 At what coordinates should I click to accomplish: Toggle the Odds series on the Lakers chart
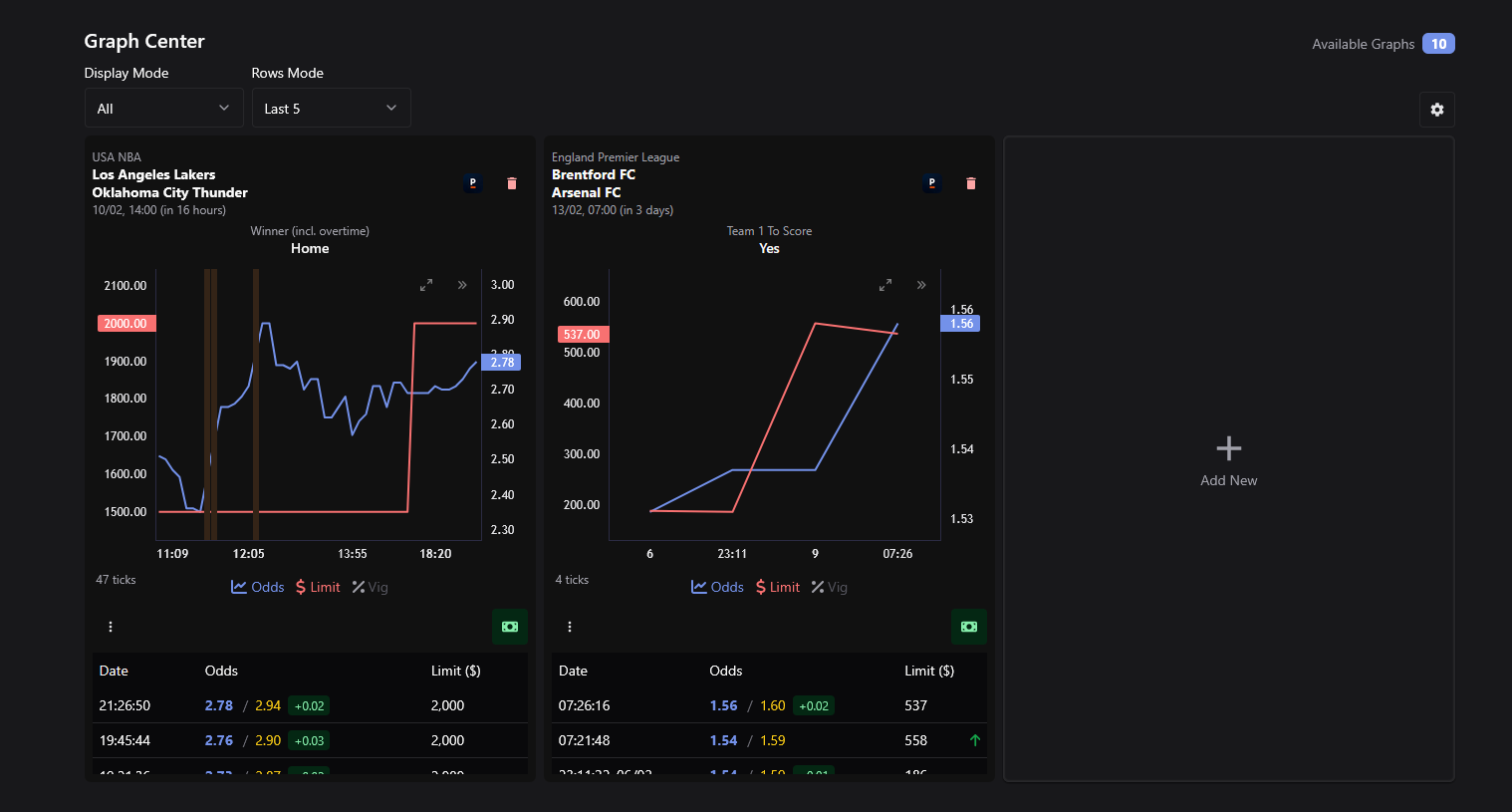258,587
